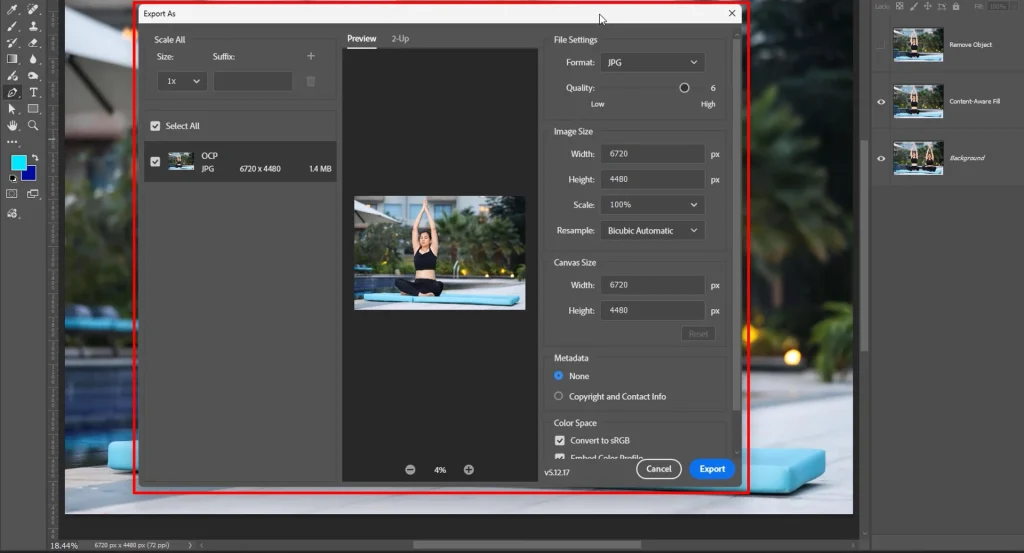Image resolution: width=1024 pixels, height=553 pixels.
Task: Select the Eyedropper tool
Action: (x=12, y=10)
